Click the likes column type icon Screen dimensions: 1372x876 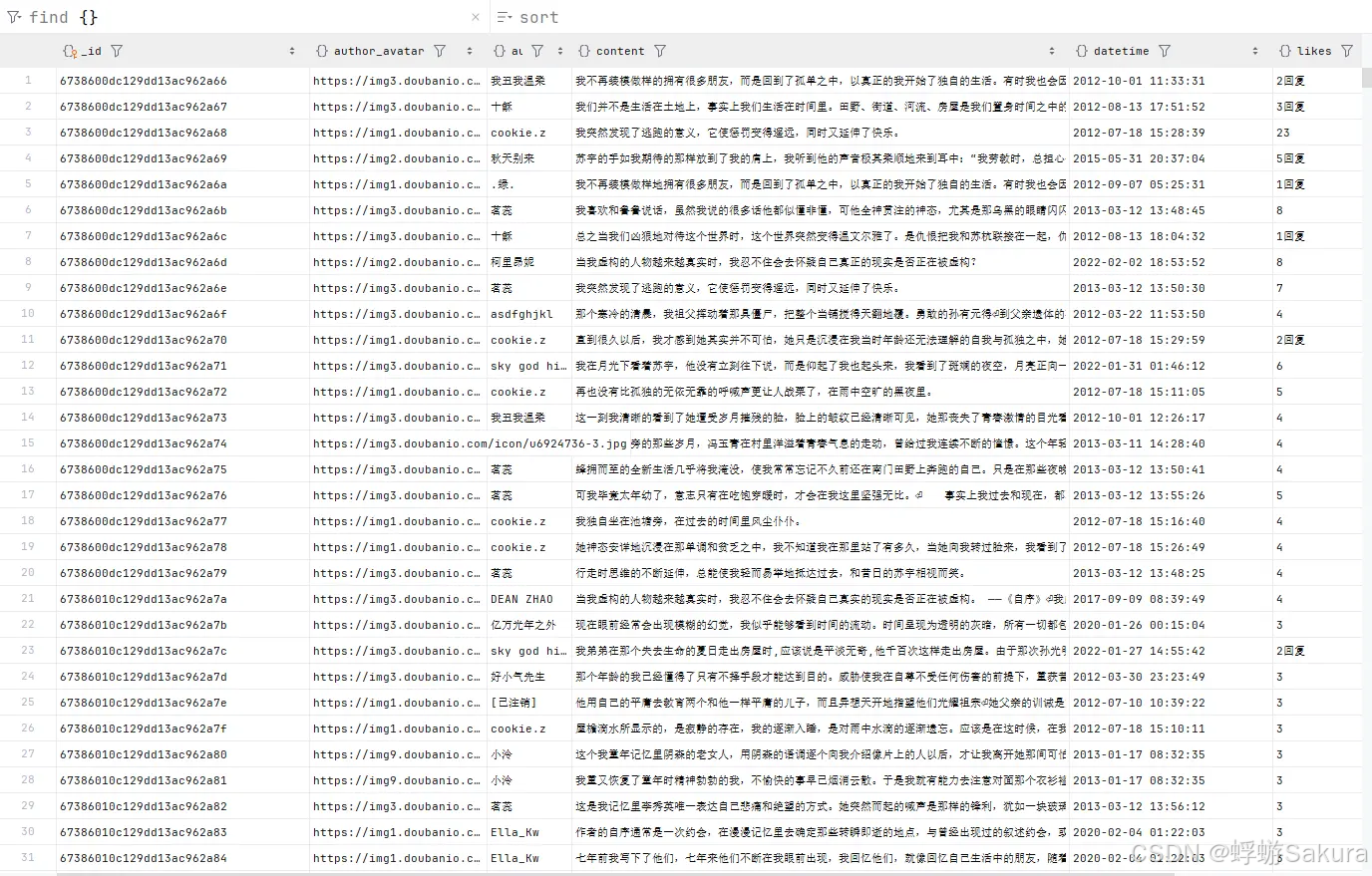click(1285, 51)
